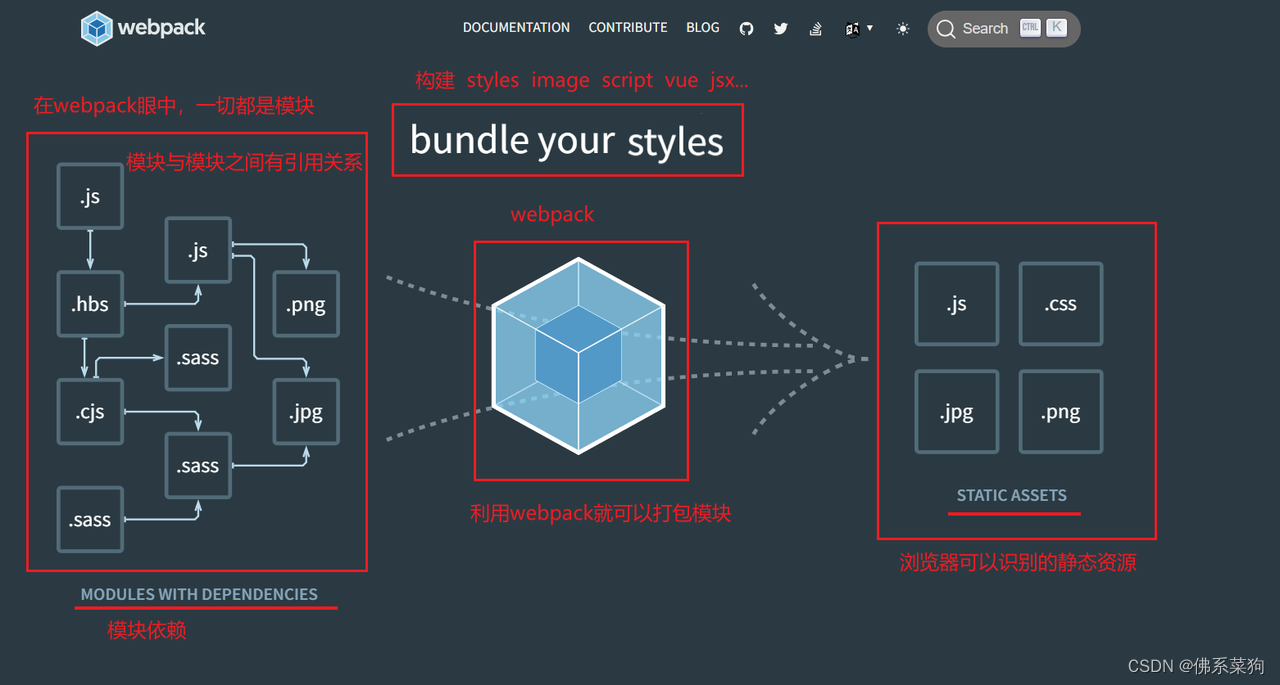Viewport: 1280px width, 685px height.
Task: Click the CSDN watermark link
Action: click(x=1194, y=665)
